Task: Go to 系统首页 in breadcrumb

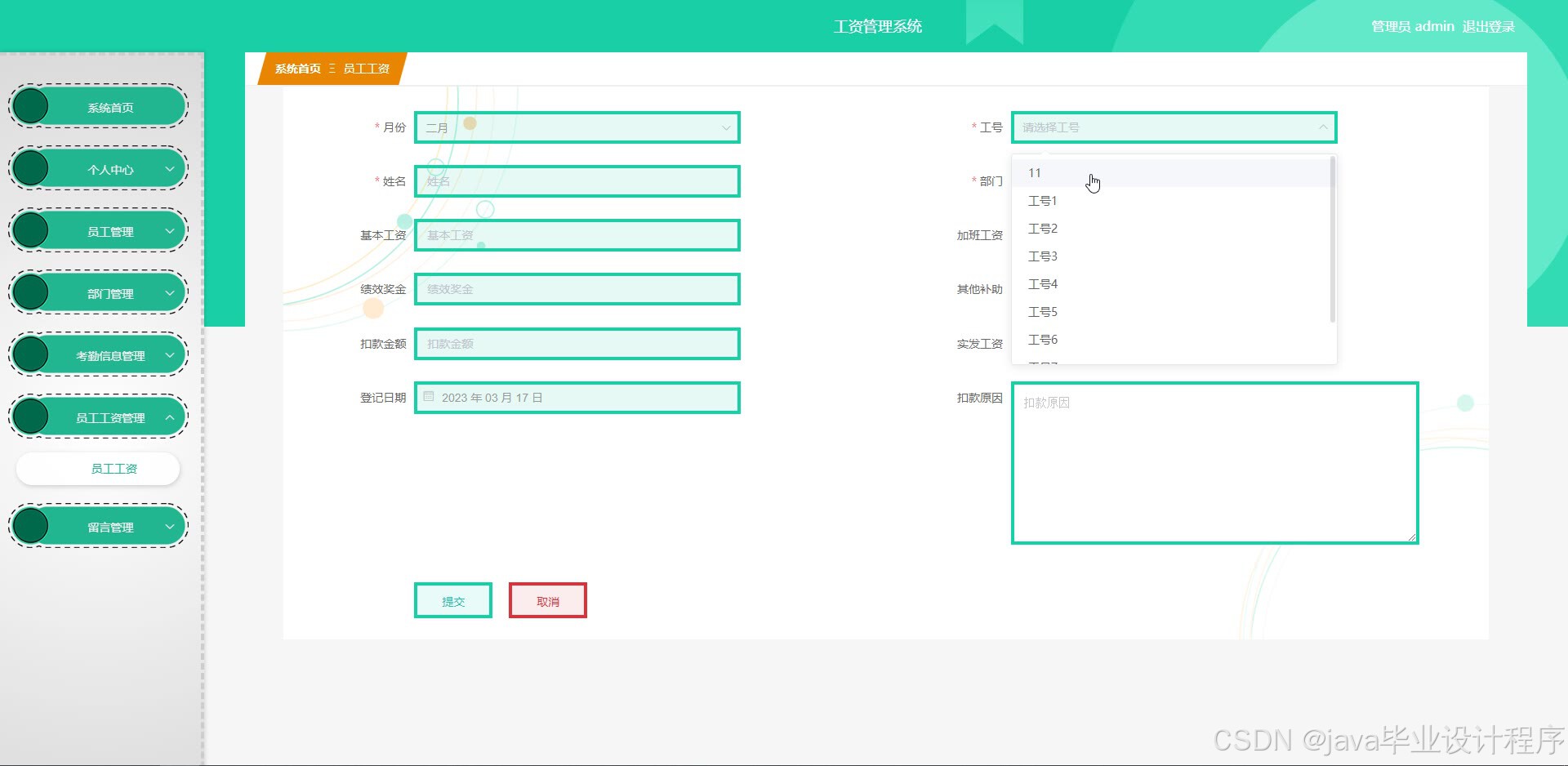Action: click(298, 69)
